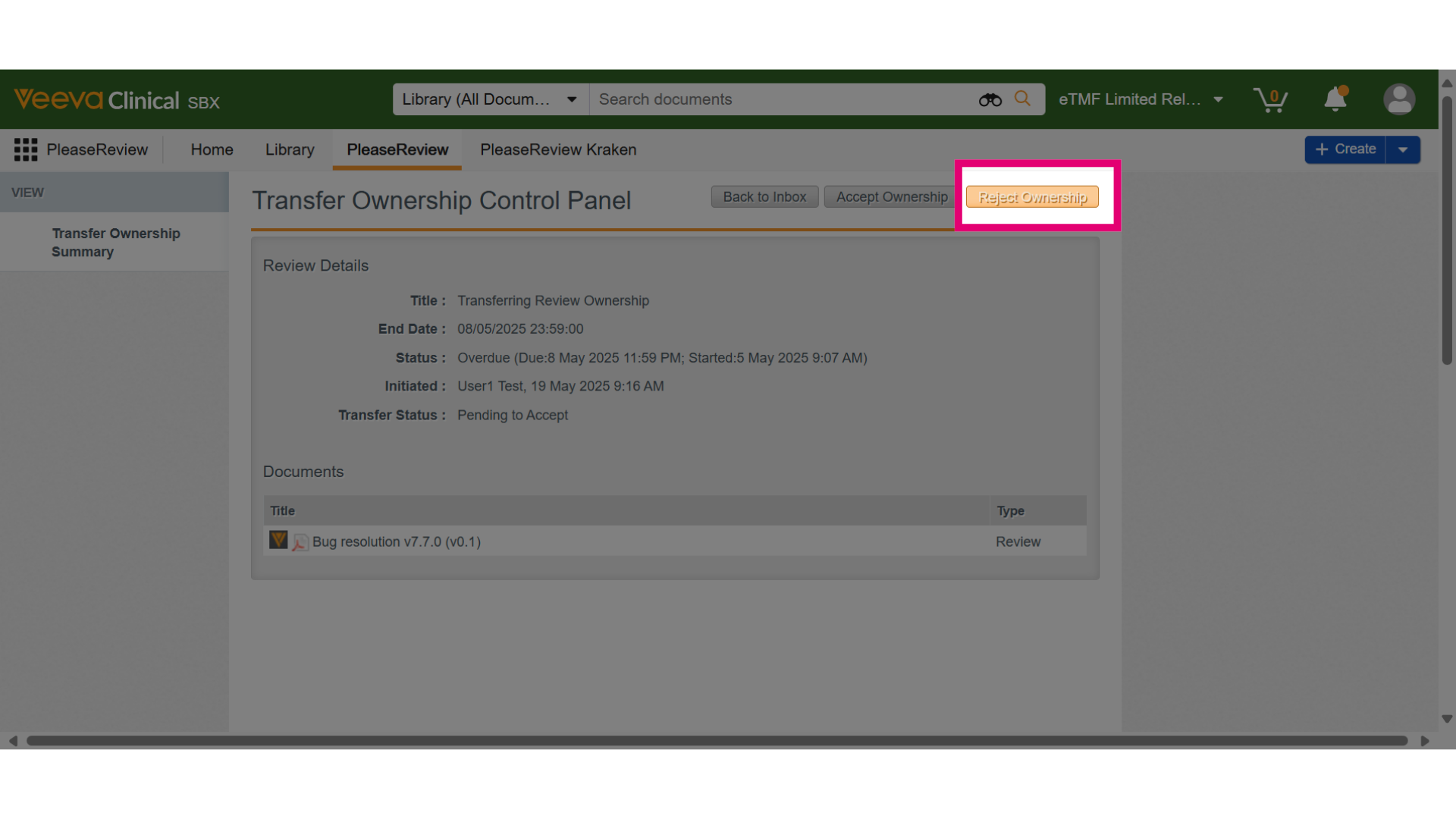Click the binoculars advanced search icon

coord(990,99)
